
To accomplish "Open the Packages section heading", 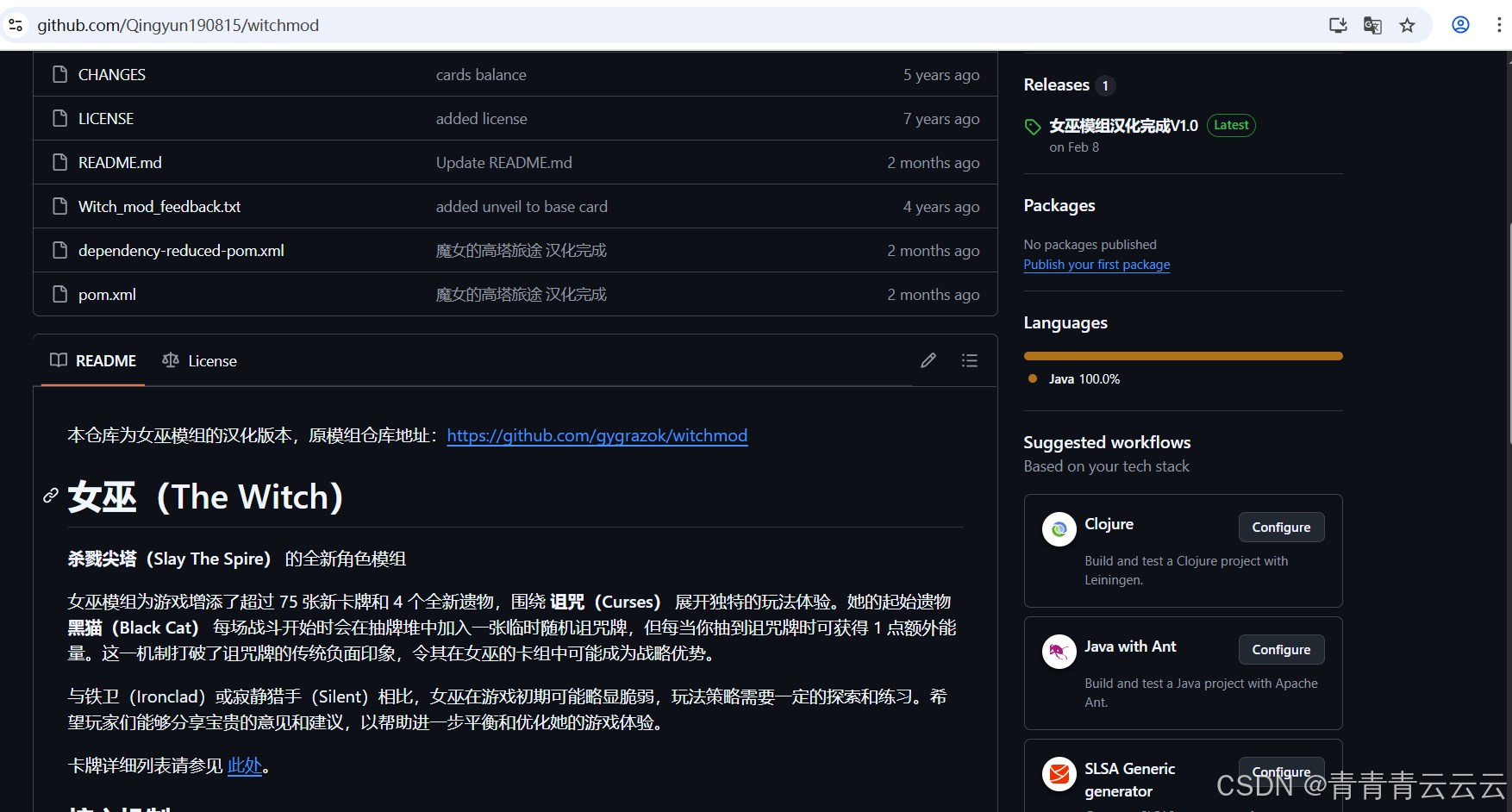I will 1059,205.
